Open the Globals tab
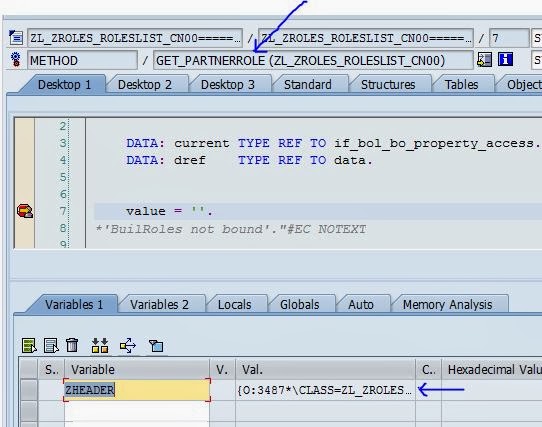Viewport: 542px width, 427px height. (x=299, y=305)
